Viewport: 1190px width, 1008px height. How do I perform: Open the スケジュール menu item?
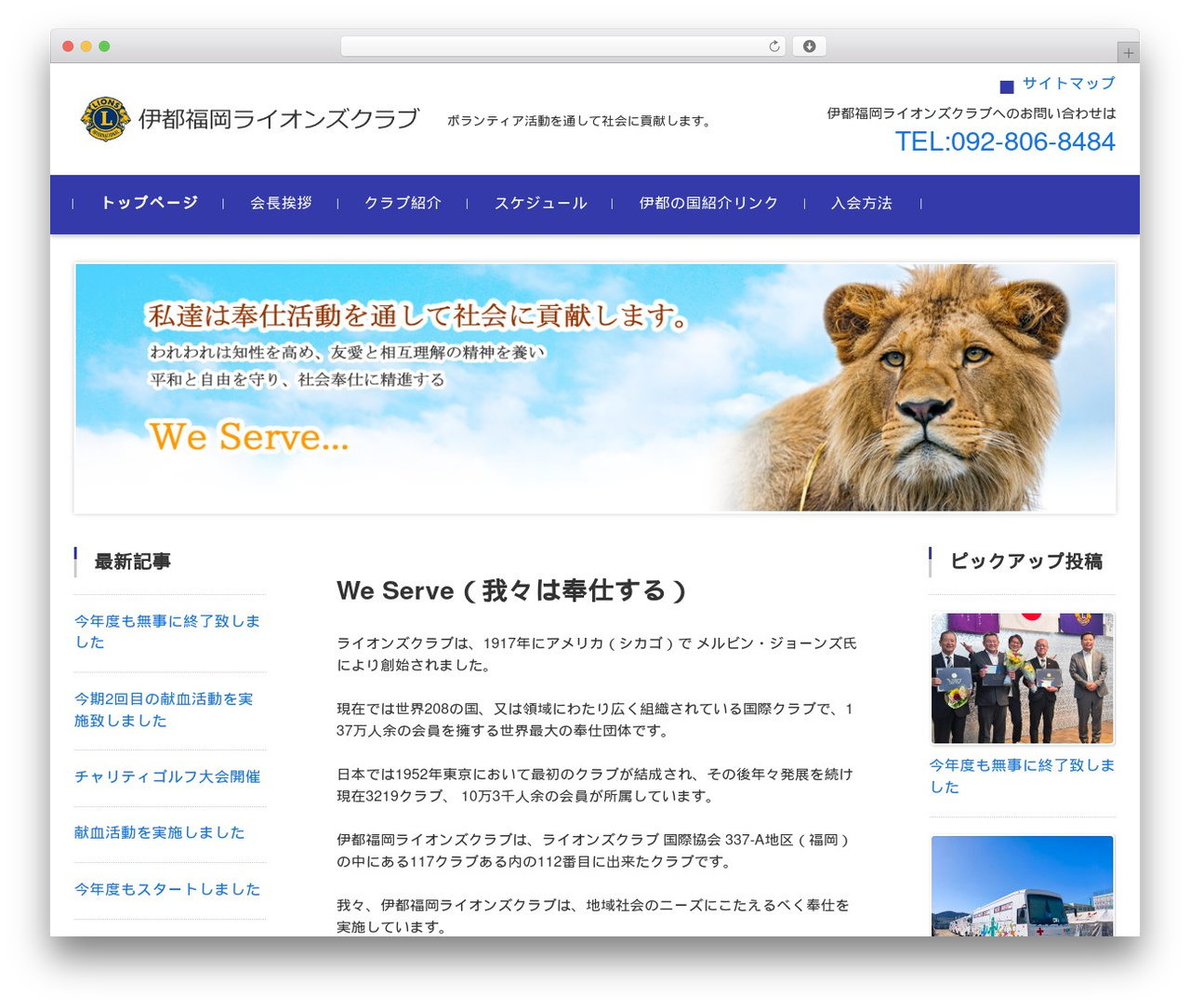pyautogui.click(x=541, y=203)
